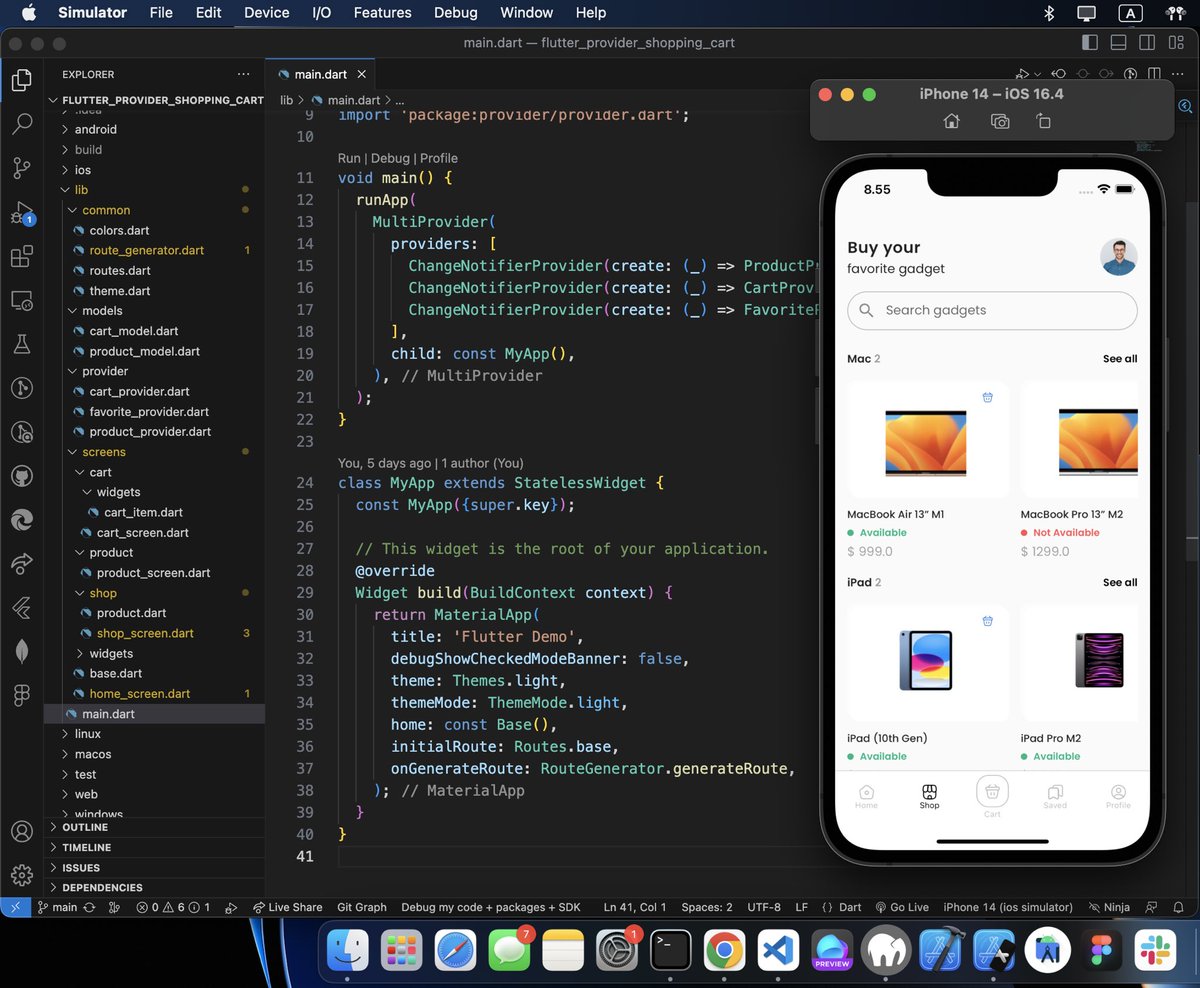Open the Search view in activity bar
Image resolution: width=1200 pixels, height=988 pixels.
pos(21,124)
